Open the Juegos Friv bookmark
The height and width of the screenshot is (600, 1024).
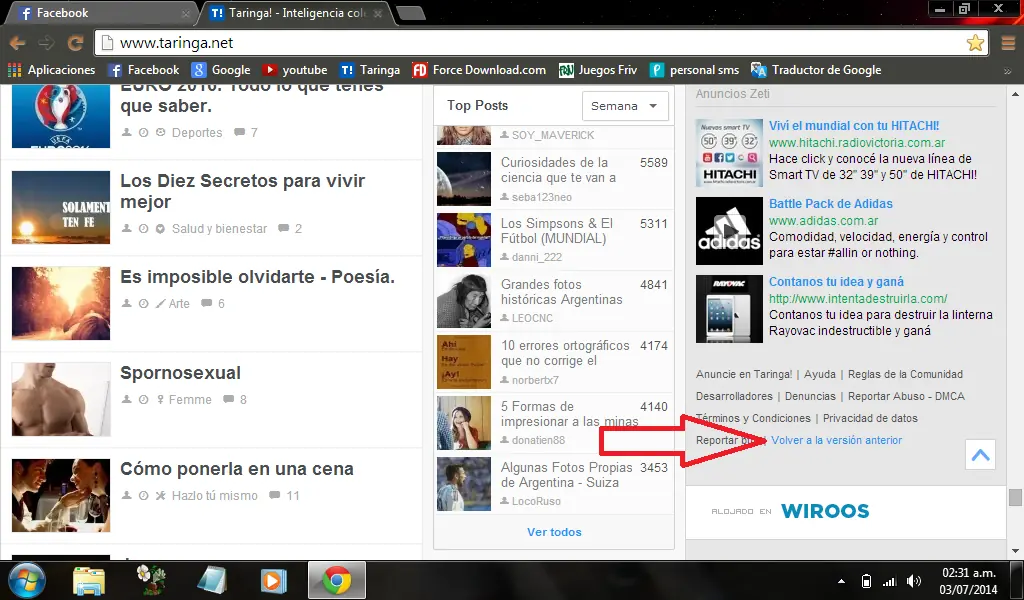598,70
